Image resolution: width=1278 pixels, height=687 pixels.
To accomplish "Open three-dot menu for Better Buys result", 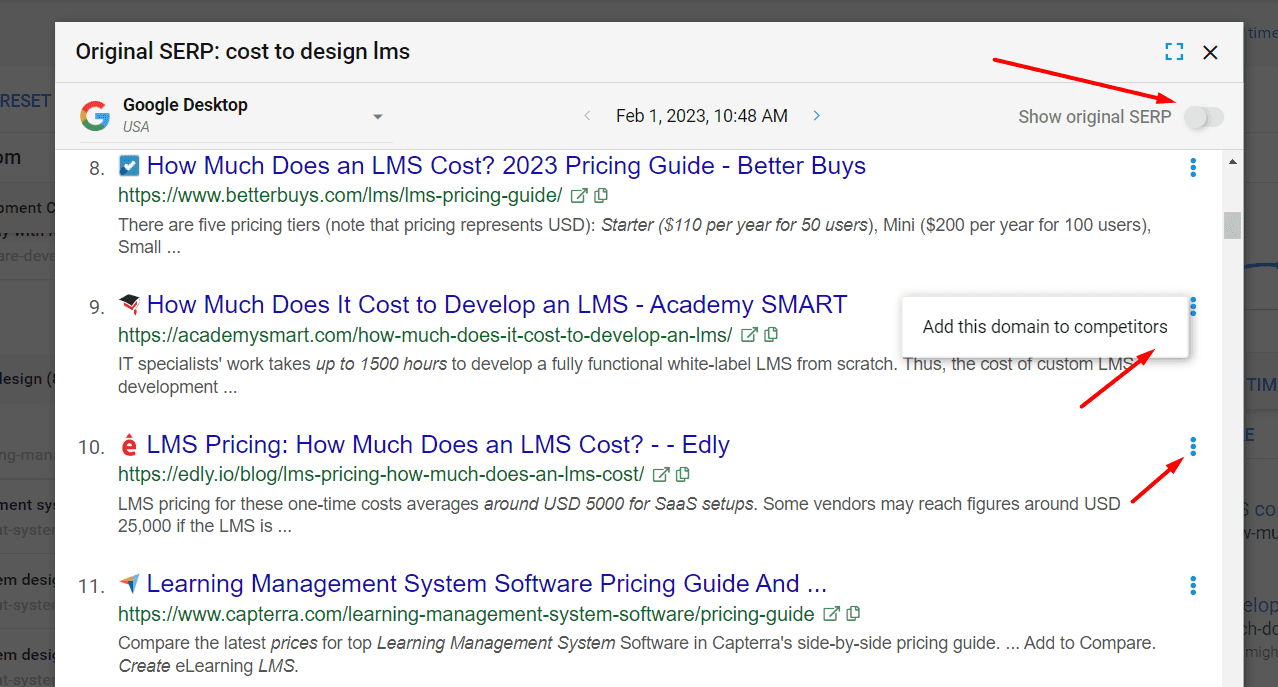I will tap(1193, 168).
